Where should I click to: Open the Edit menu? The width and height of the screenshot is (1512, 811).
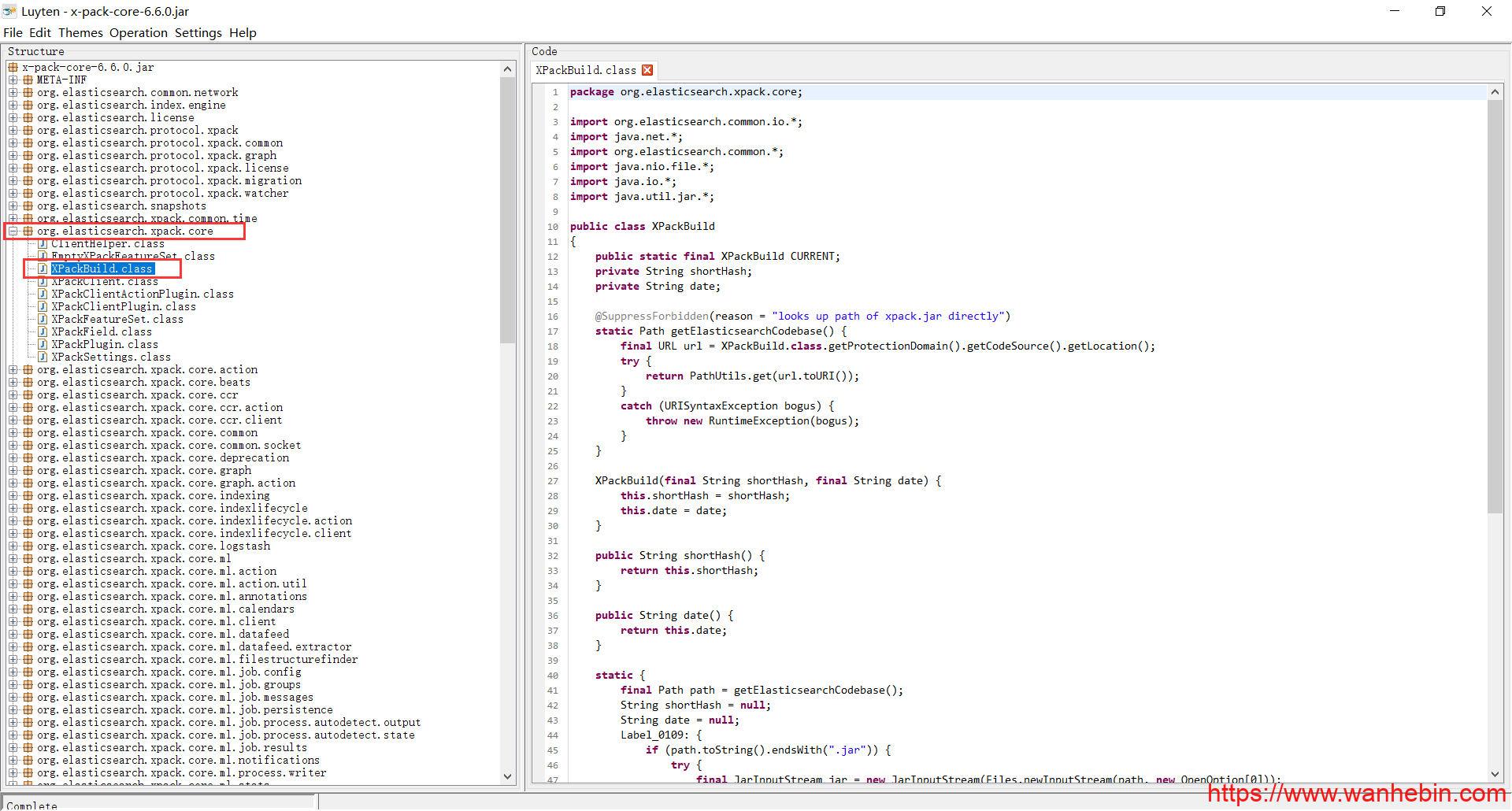pos(40,32)
